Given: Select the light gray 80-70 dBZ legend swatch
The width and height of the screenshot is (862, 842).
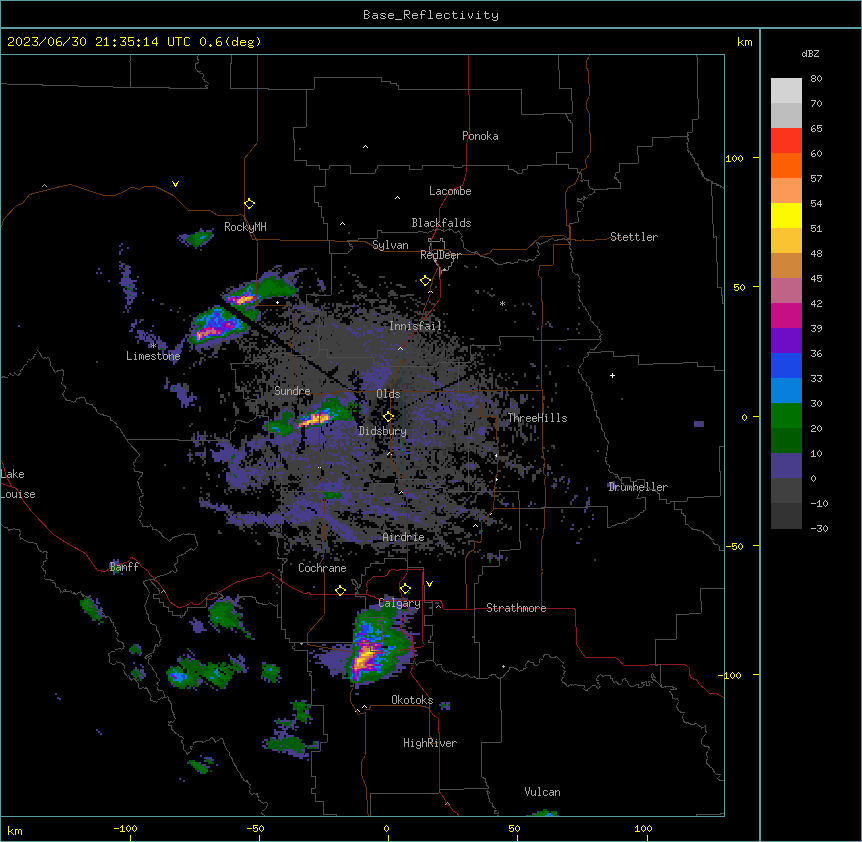Looking at the screenshot, I should coord(786,91).
